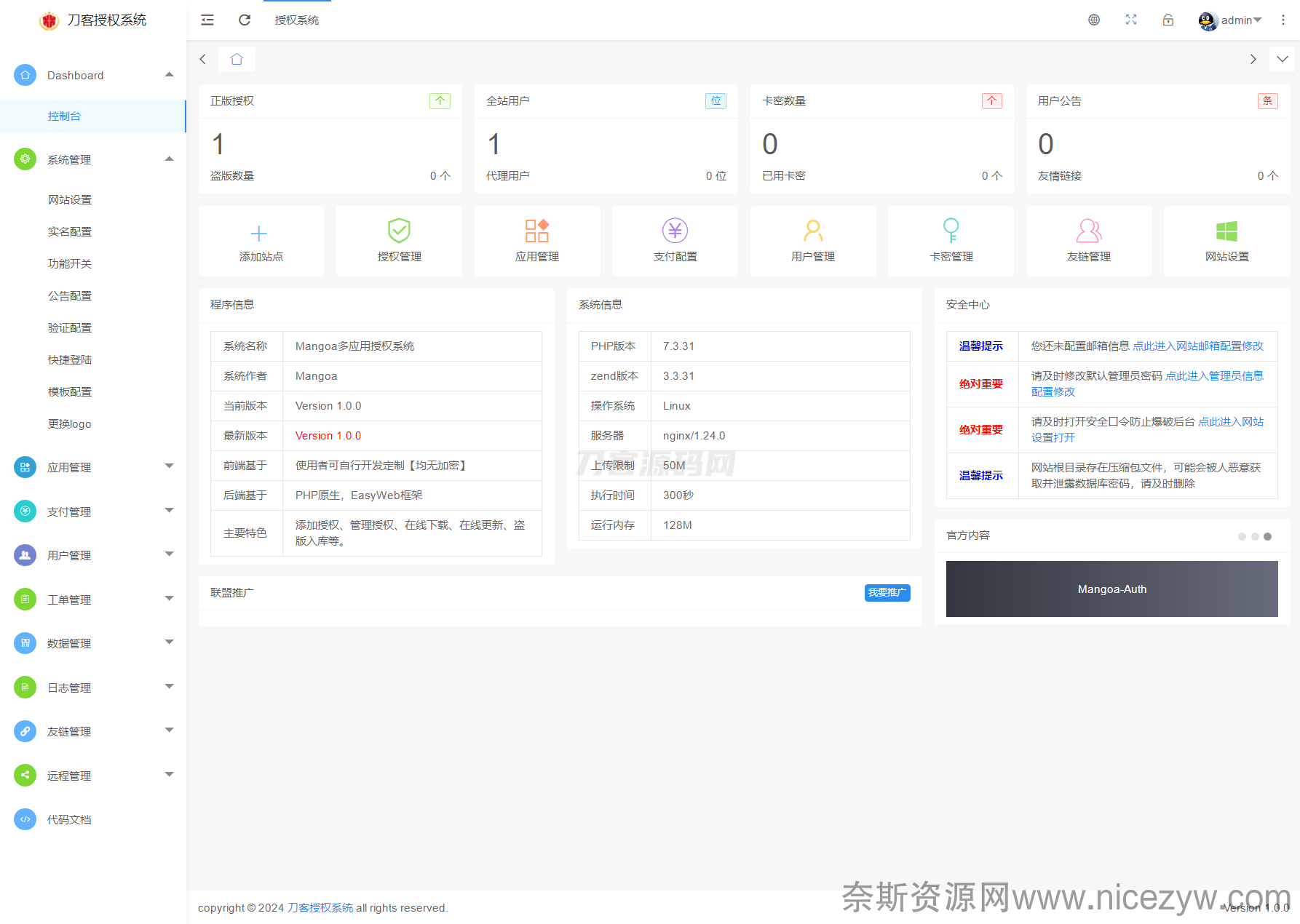This screenshot has height=924, width=1300.
Task: Open 功能开关 in the sidebar
Action: coord(93,264)
